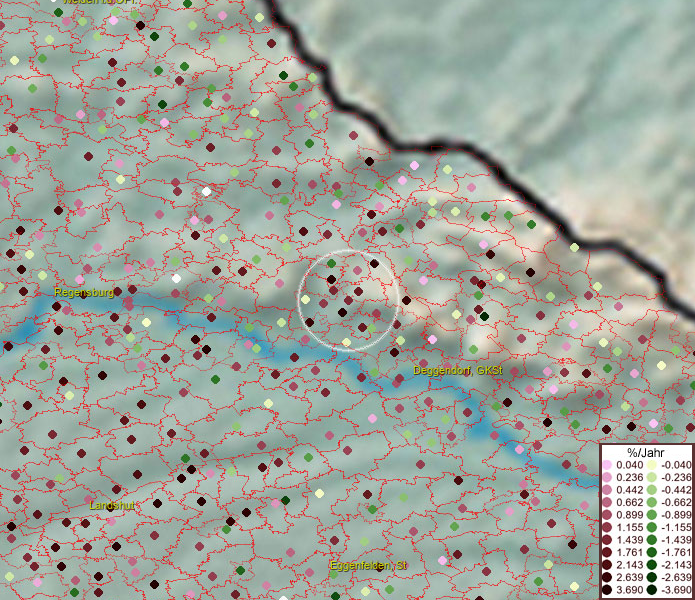
Task: Click the Eggenfelden, St label
Action: click(x=370, y=566)
